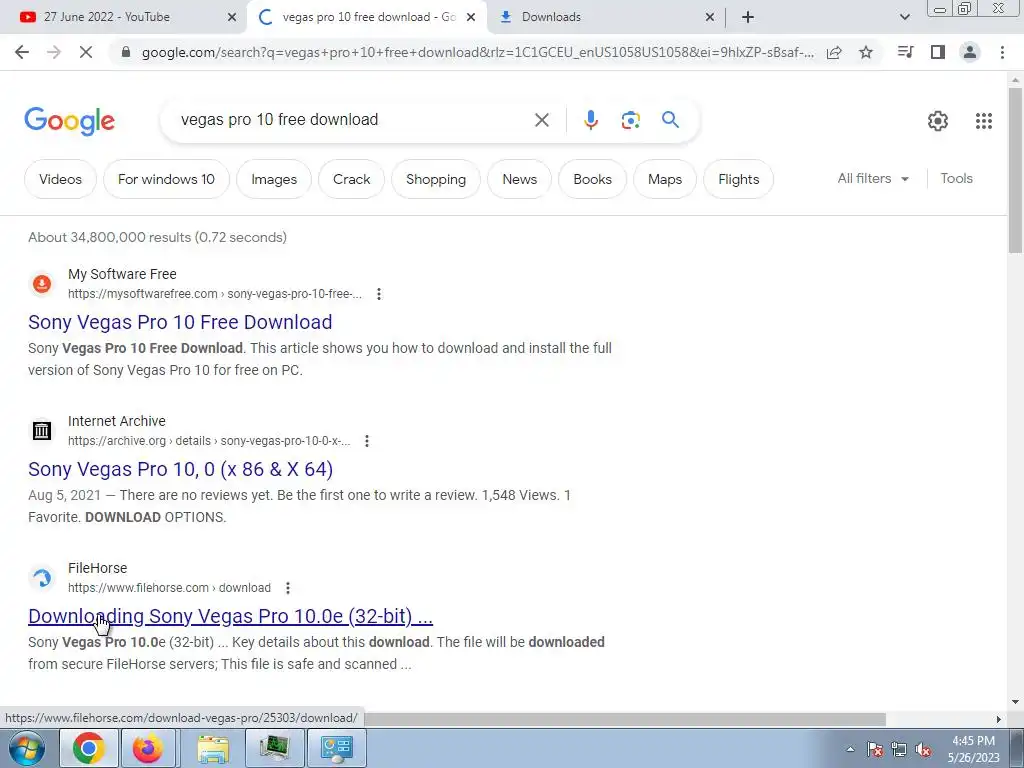Click the browser address bar URL
The height and width of the screenshot is (768, 1024).
point(478,52)
